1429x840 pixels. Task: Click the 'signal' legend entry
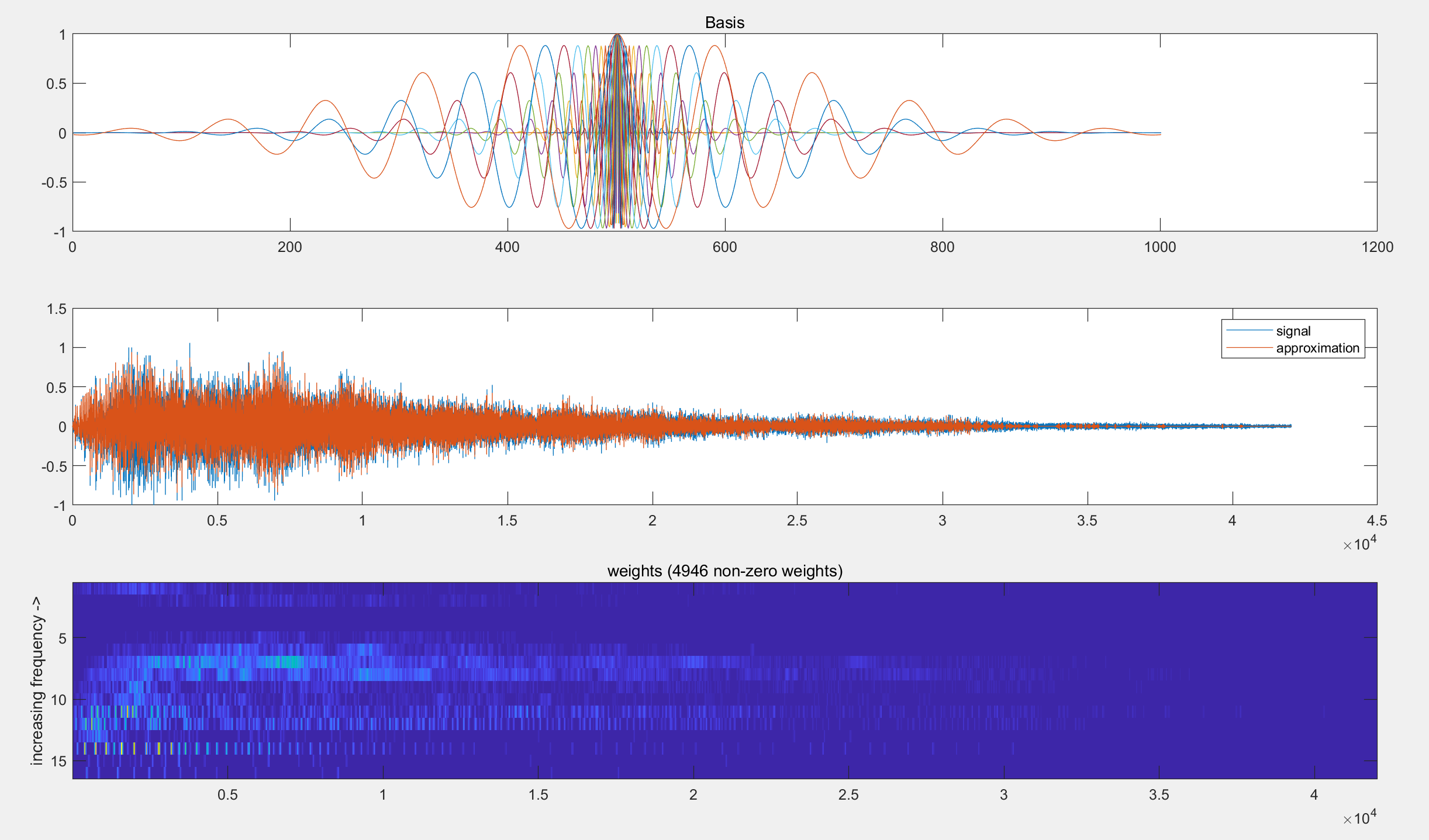(1293, 331)
